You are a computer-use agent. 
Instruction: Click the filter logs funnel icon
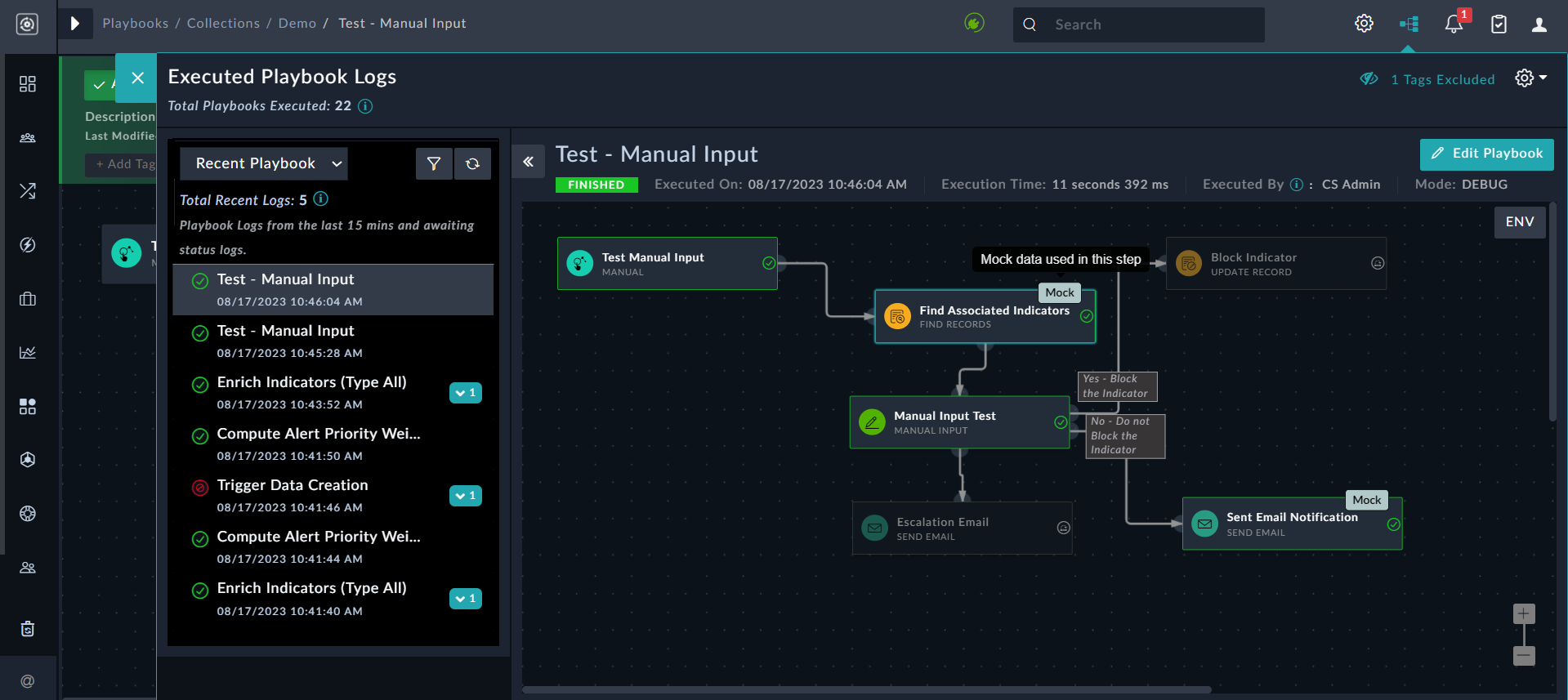[x=434, y=163]
